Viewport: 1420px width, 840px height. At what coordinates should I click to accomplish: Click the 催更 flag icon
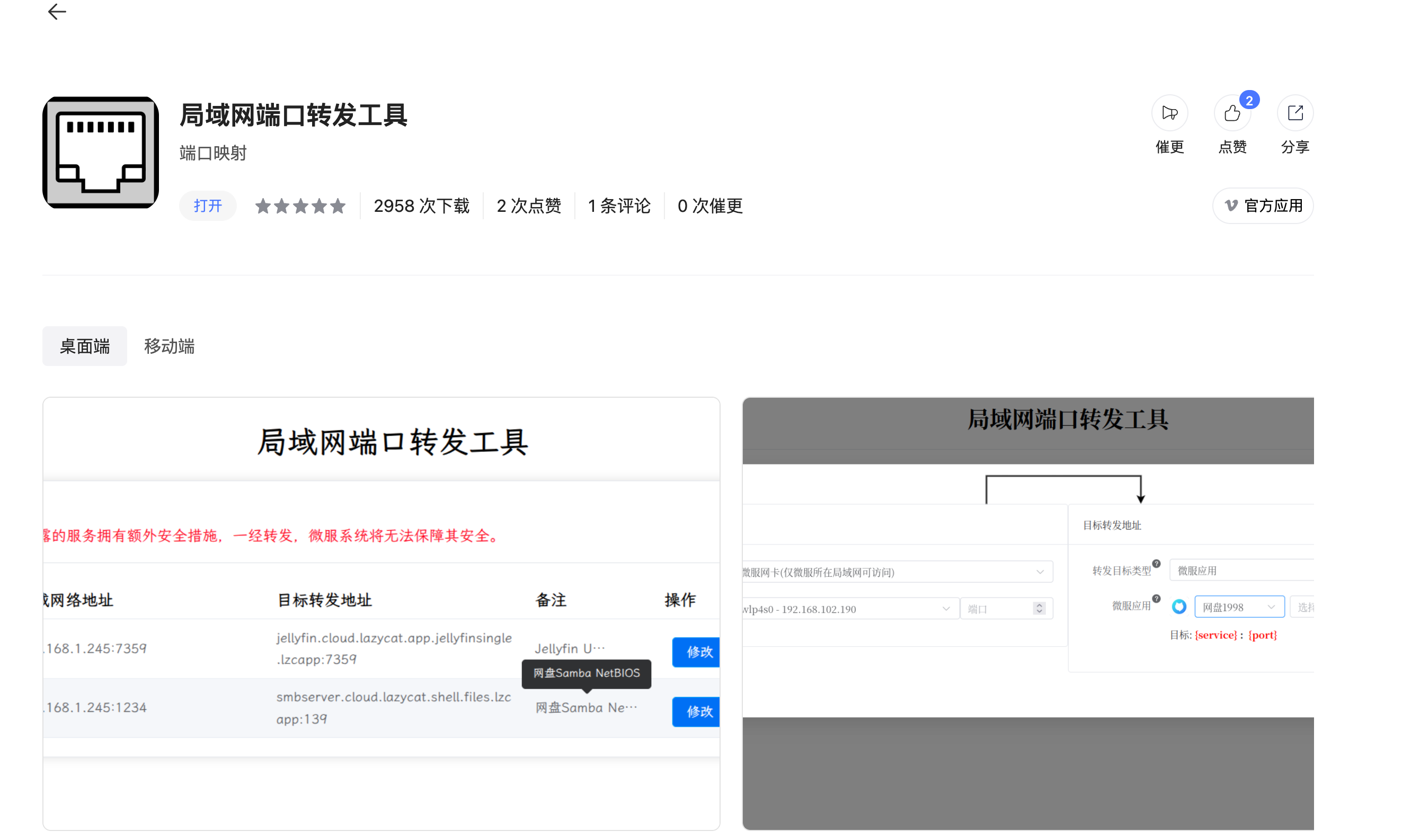(x=1169, y=113)
